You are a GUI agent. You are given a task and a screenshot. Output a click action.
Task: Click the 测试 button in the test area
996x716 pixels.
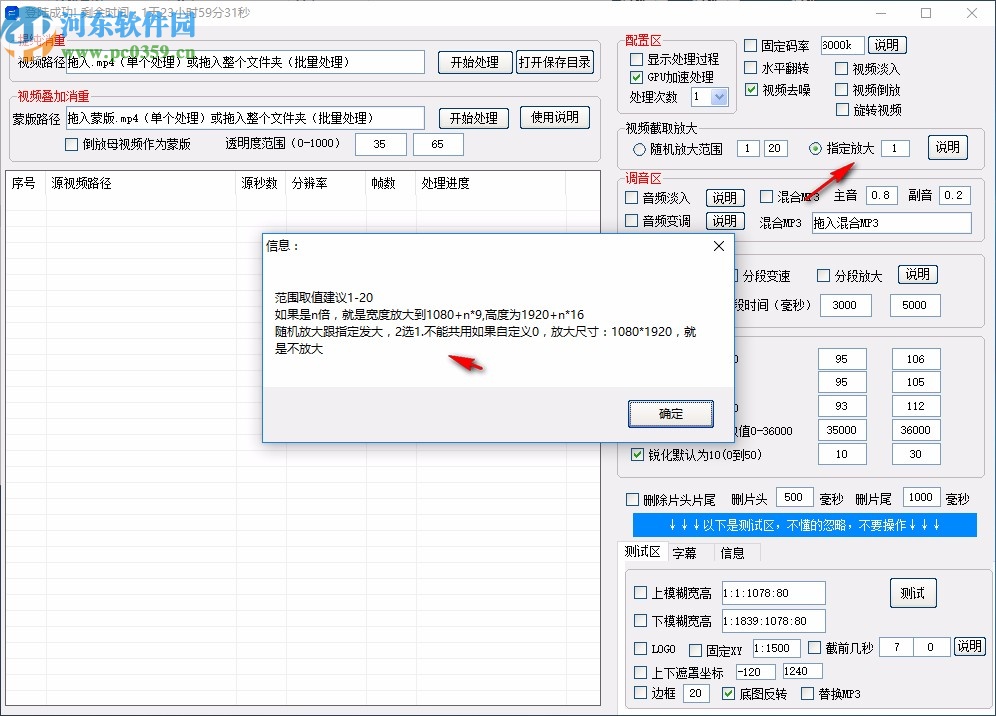pos(912,592)
